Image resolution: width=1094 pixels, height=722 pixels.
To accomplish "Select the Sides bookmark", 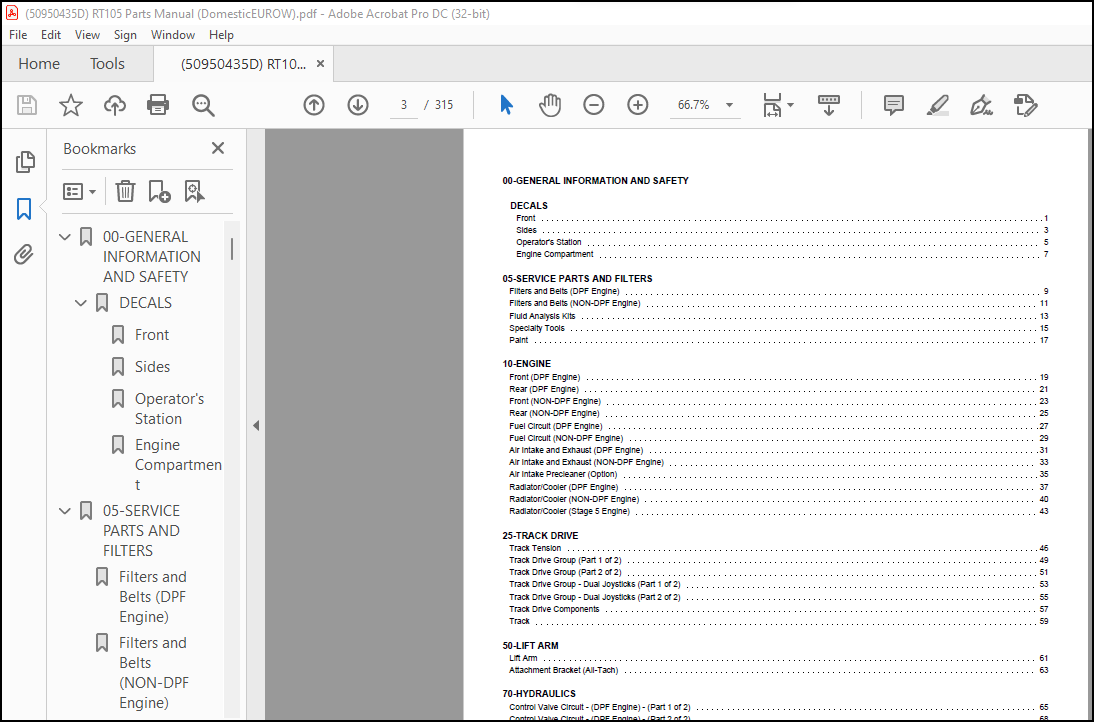I will click(x=153, y=367).
